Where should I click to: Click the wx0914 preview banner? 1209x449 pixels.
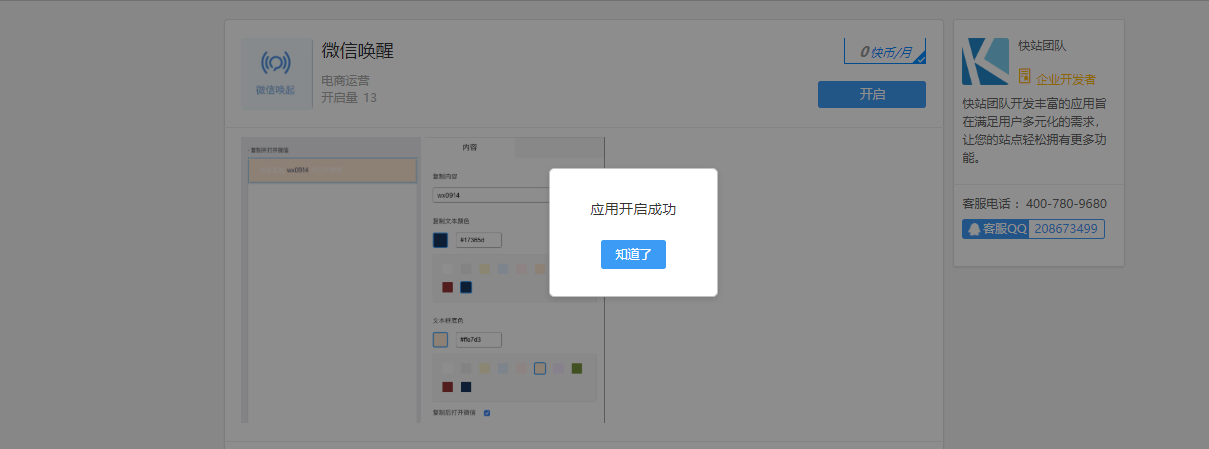pyautogui.click(x=332, y=170)
